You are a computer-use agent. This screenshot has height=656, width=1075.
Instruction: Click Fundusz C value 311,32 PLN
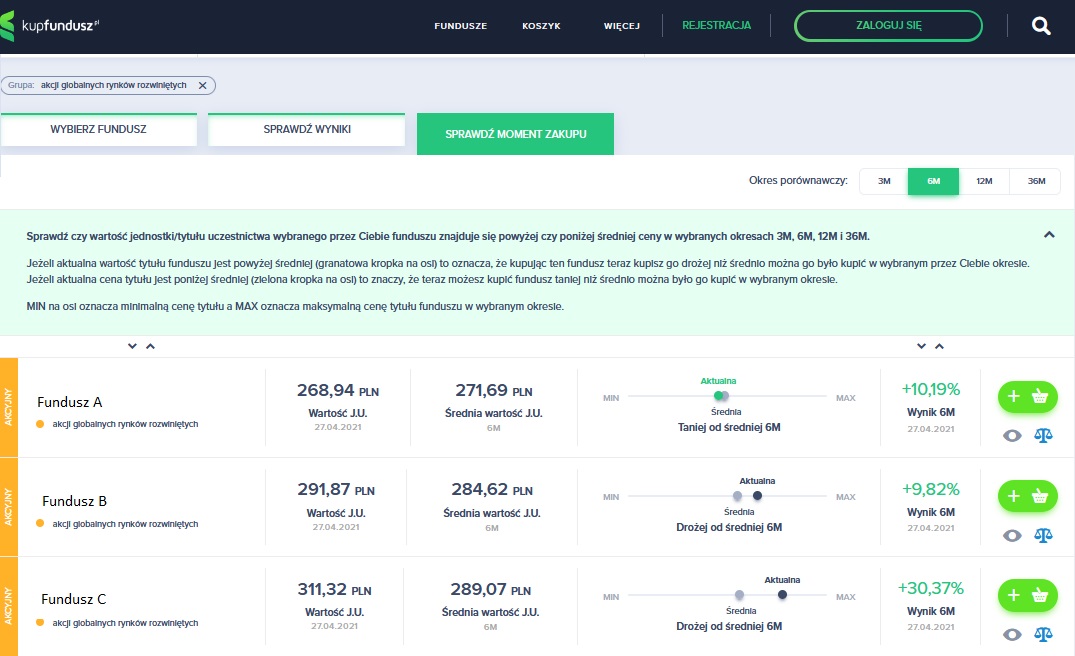(334, 590)
